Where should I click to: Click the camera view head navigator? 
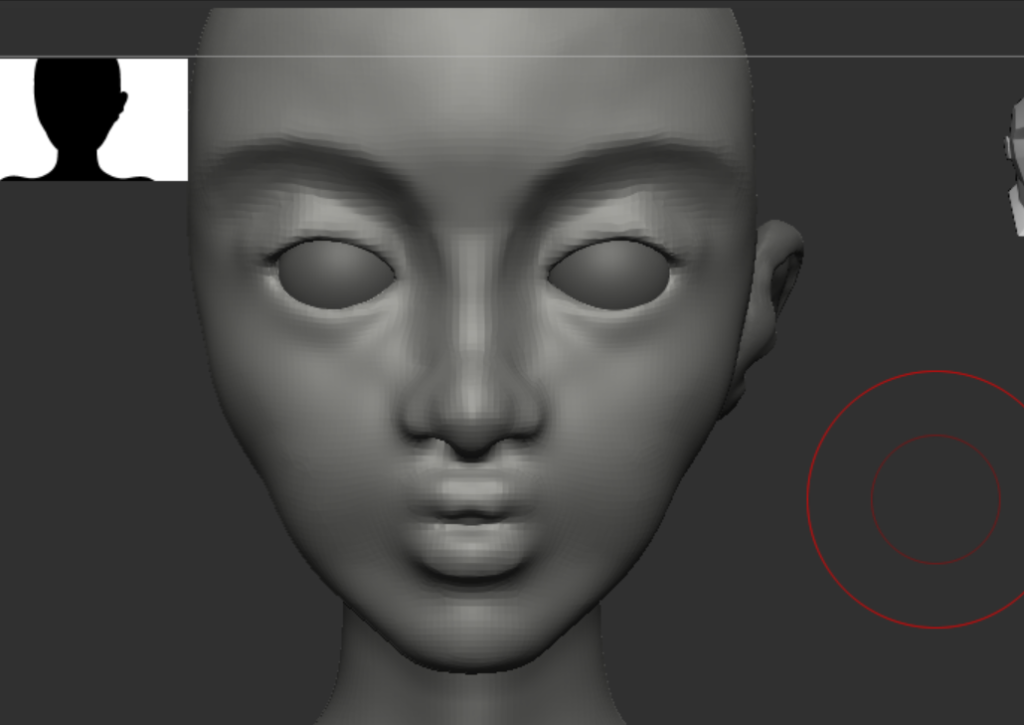coord(1016,165)
